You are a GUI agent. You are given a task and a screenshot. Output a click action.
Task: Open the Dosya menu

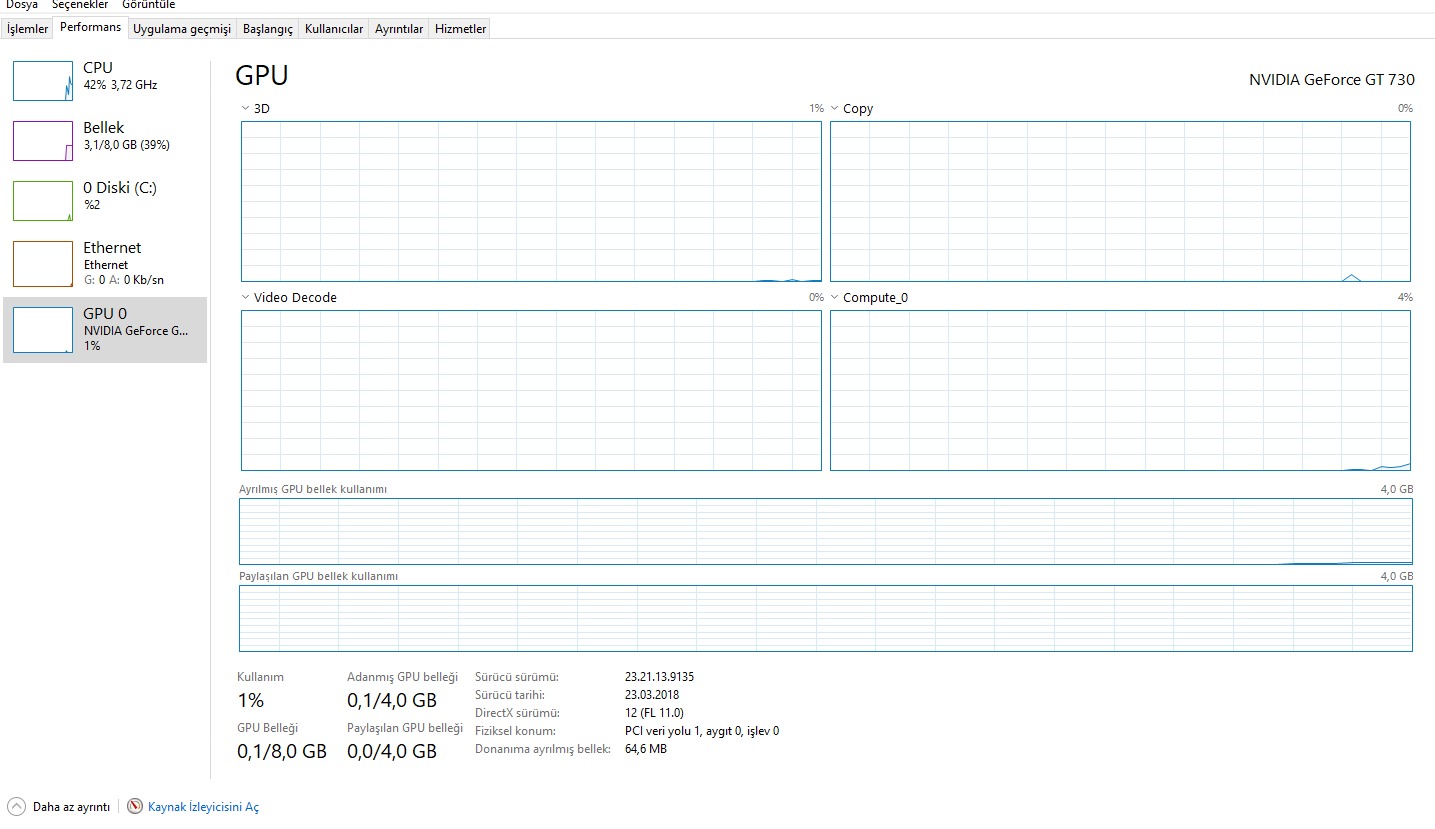[22, 5]
